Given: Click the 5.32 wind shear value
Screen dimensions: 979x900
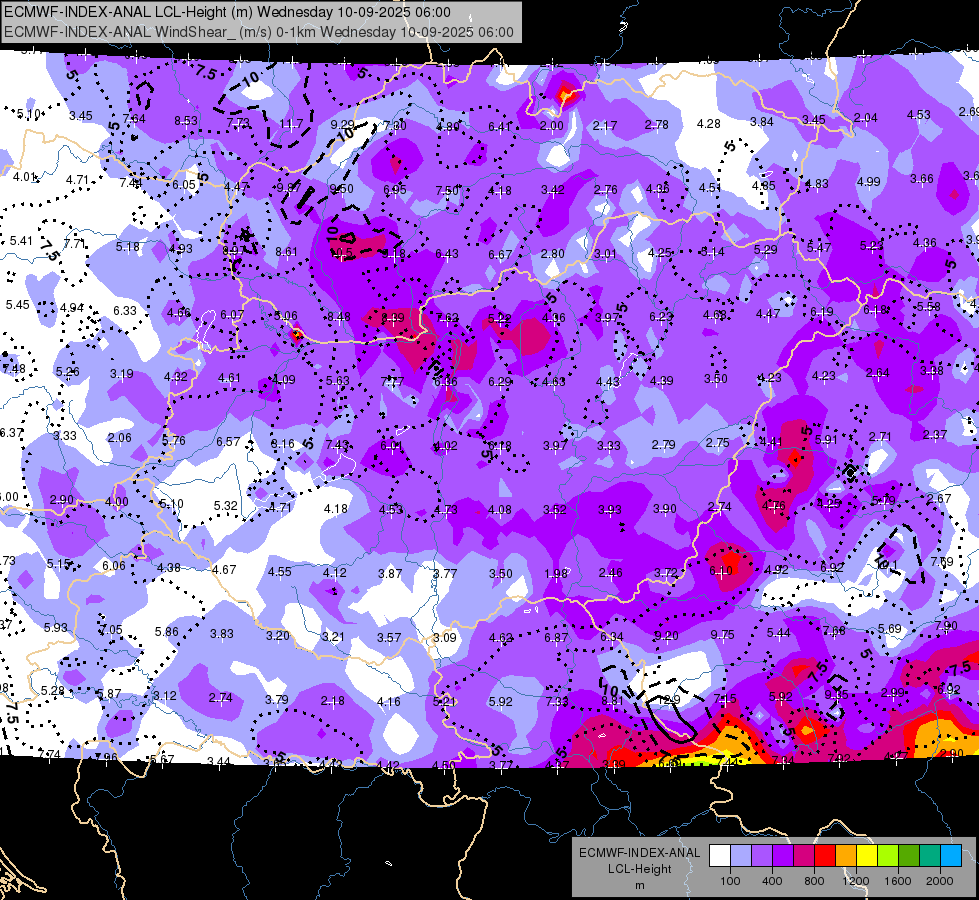Looking at the screenshot, I should click(225, 505).
